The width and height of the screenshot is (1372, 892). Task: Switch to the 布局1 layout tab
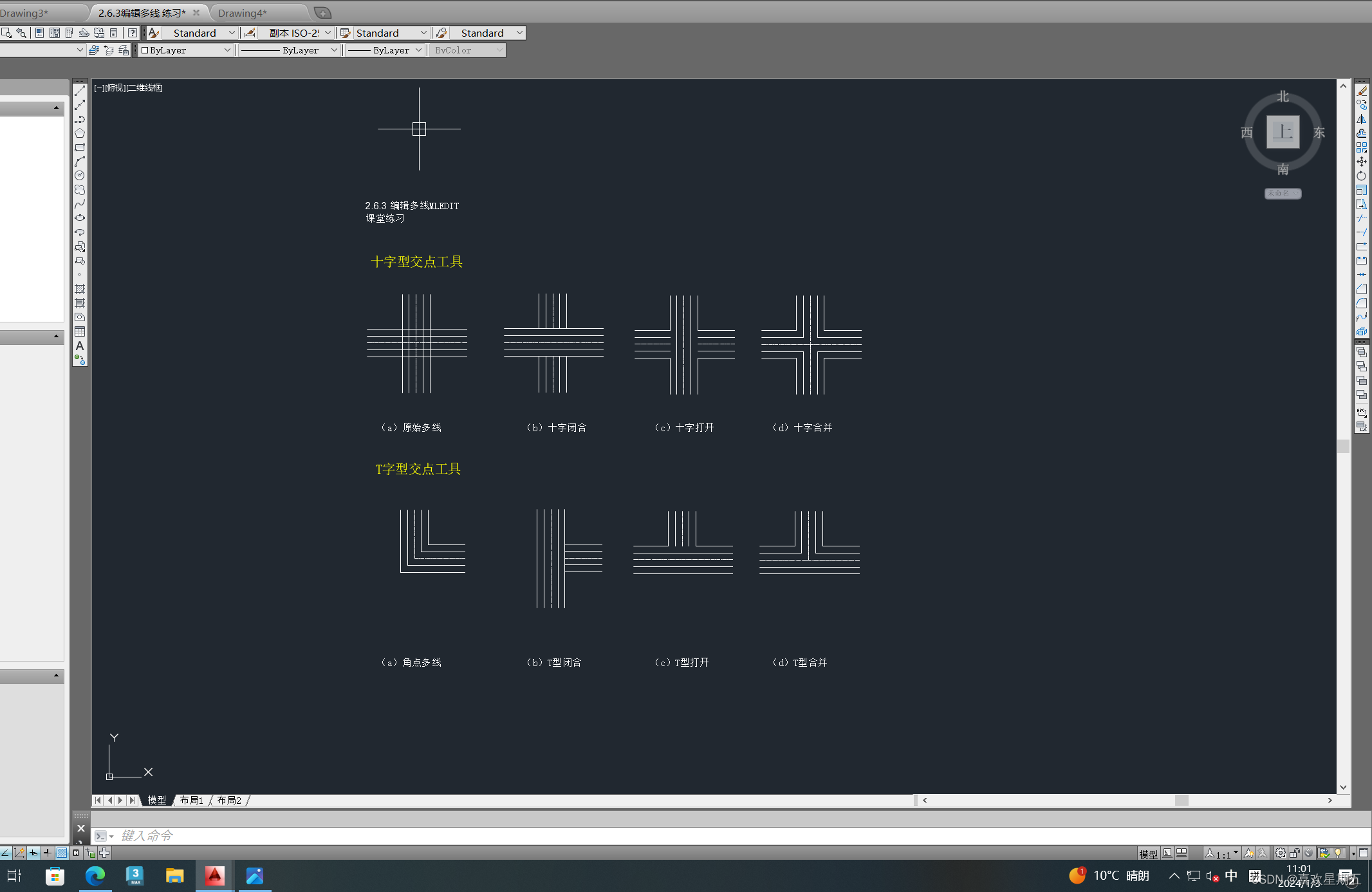(x=192, y=800)
